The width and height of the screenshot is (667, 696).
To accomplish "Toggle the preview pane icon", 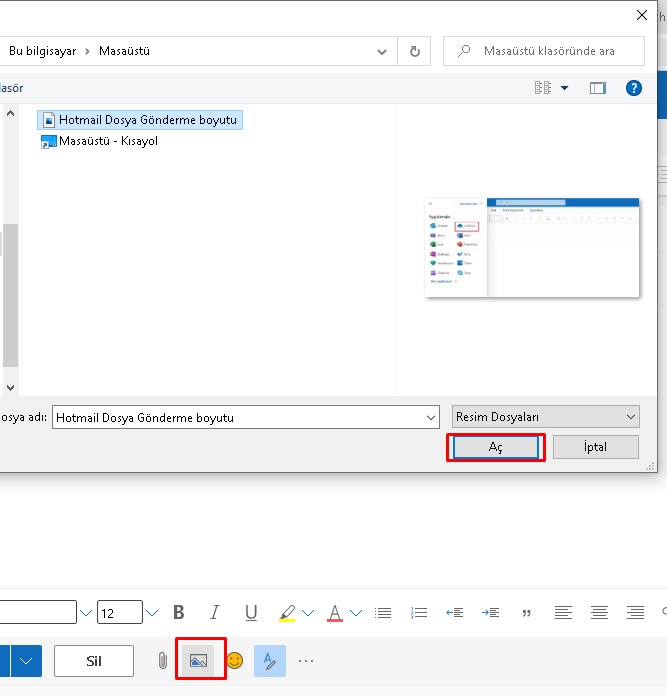I will pyautogui.click(x=598, y=88).
